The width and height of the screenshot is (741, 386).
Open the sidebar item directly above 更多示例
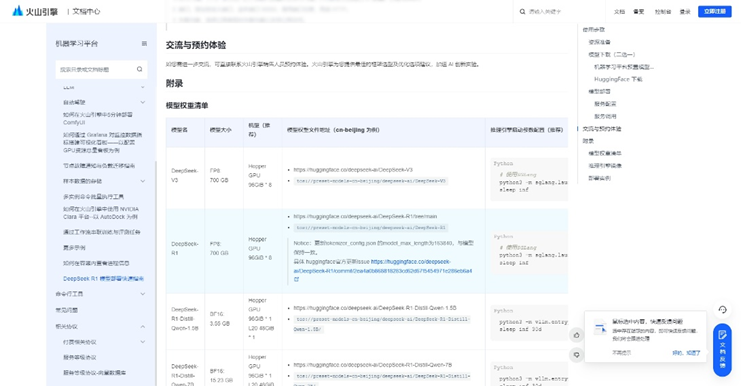tap(102, 232)
